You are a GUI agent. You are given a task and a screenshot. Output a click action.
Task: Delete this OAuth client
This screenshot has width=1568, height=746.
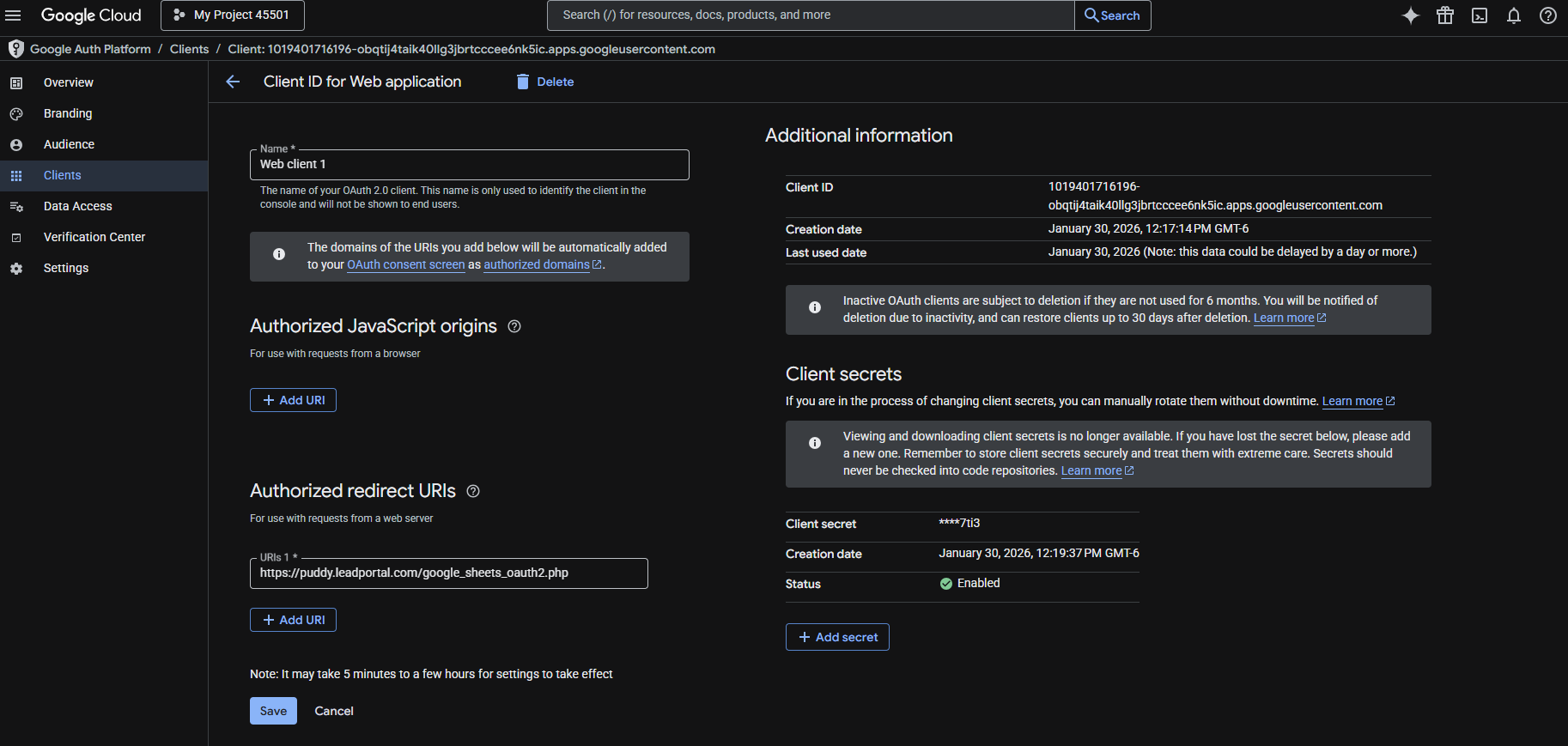pos(545,82)
